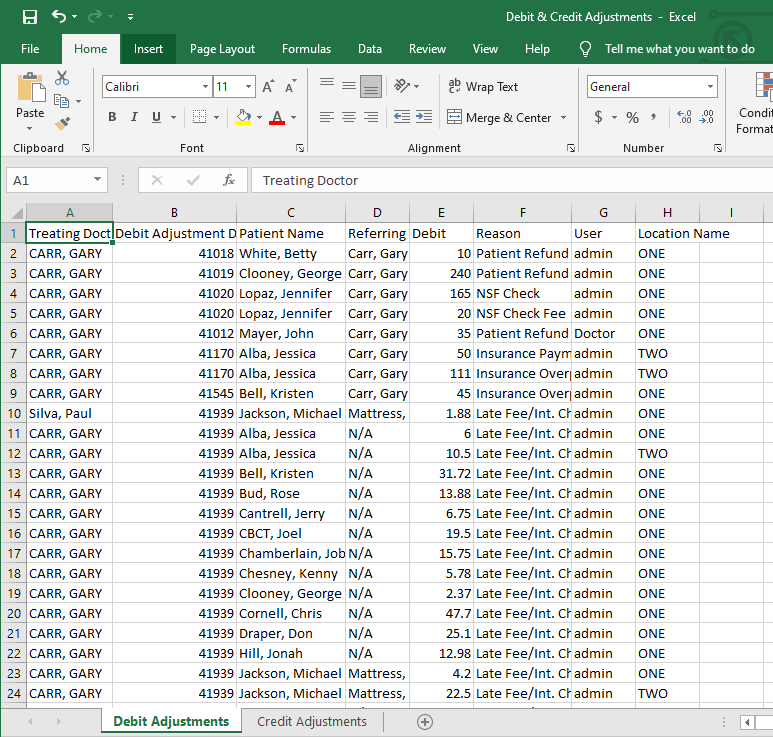Click the Save icon in title bar

click(29, 17)
